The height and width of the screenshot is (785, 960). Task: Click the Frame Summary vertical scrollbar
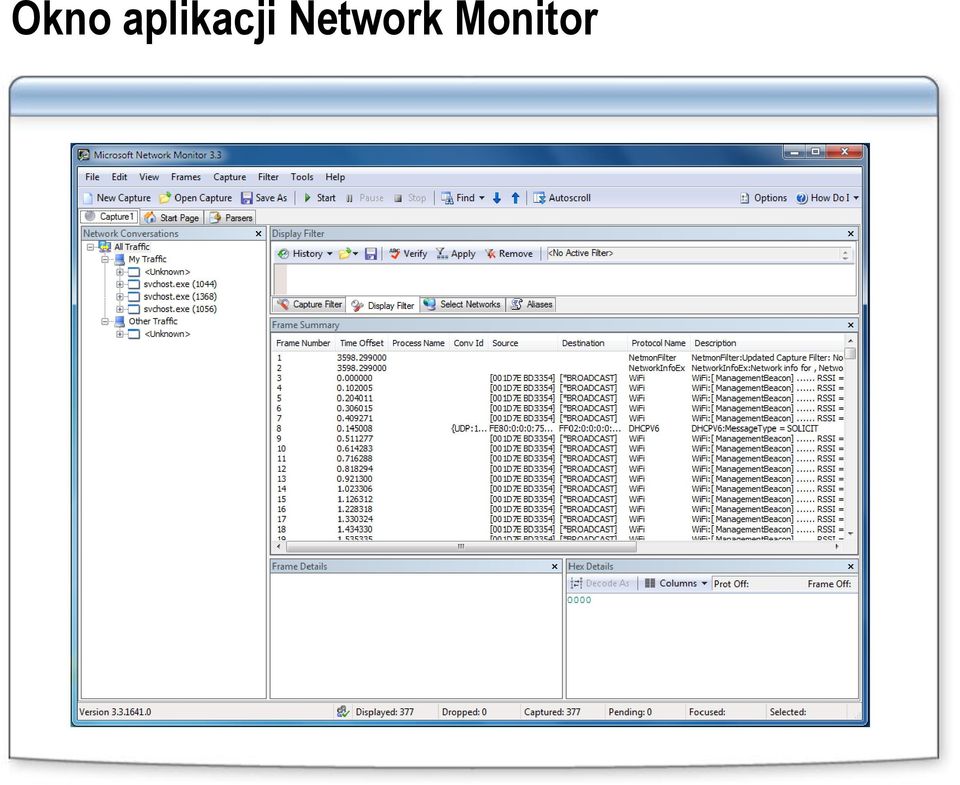850,437
